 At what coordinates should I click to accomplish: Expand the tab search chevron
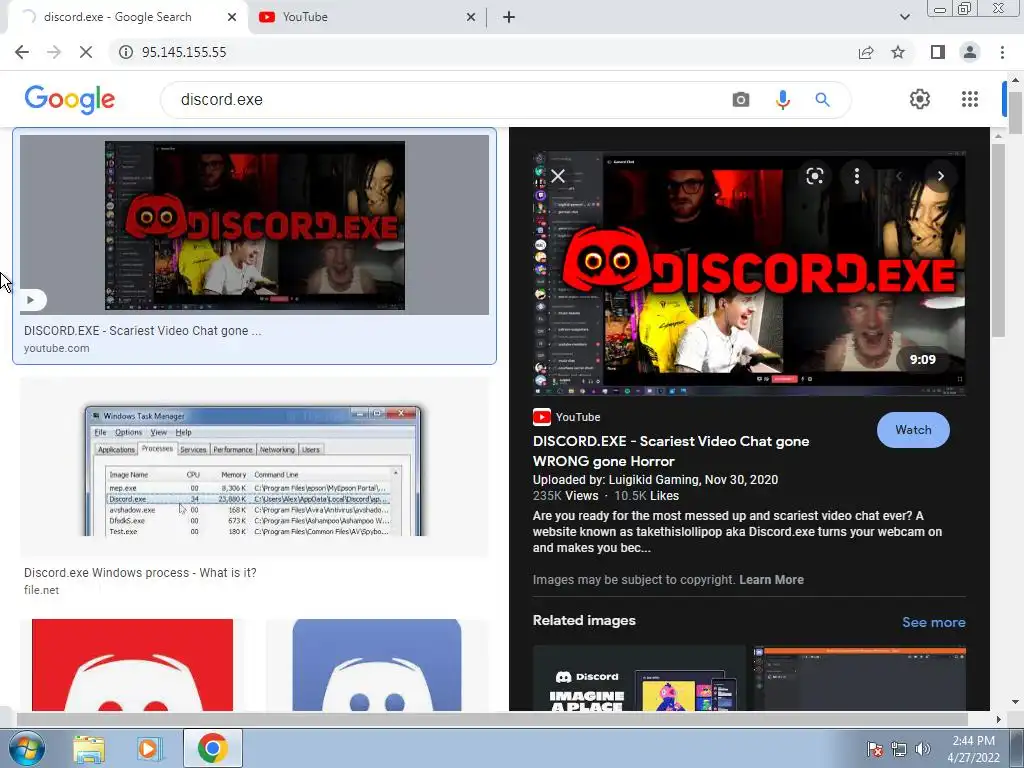(904, 17)
